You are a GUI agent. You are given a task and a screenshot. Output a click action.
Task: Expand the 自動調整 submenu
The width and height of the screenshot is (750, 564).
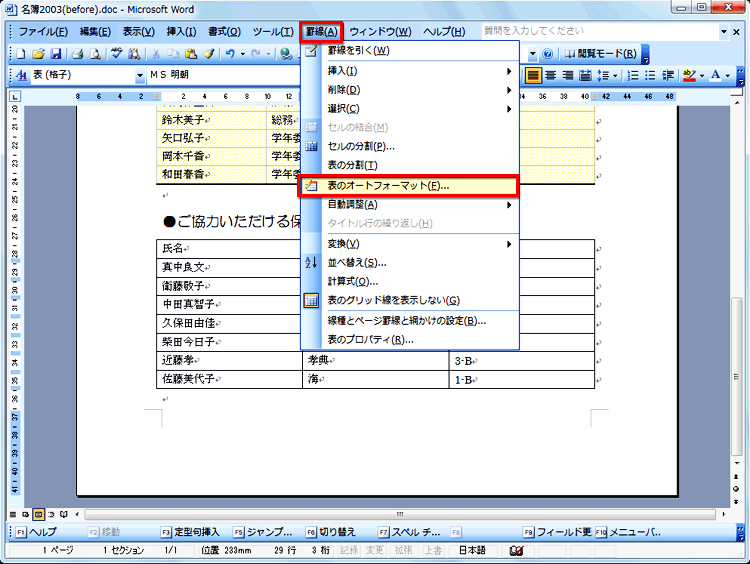tap(410, 205)
